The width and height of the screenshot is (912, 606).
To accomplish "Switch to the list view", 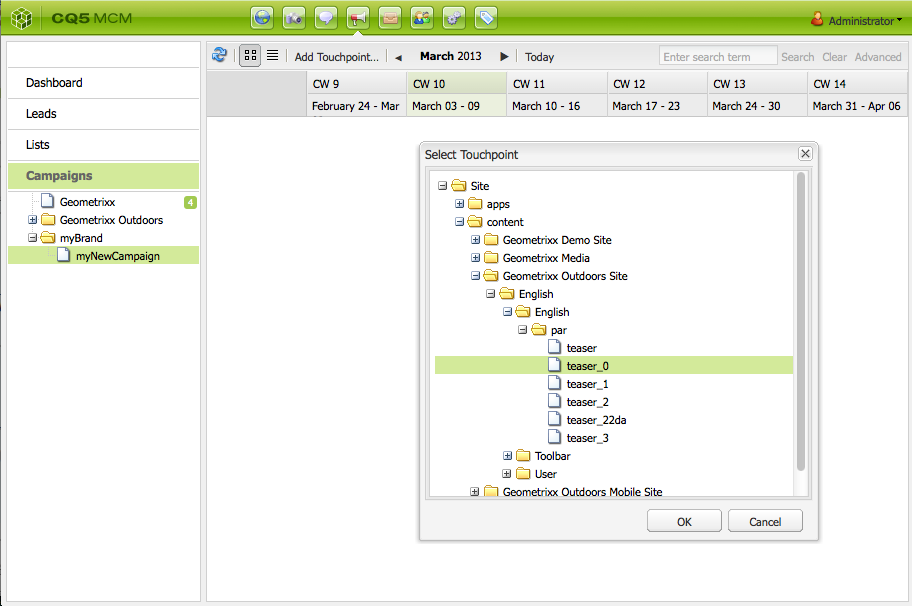I will tap(272, 56).
